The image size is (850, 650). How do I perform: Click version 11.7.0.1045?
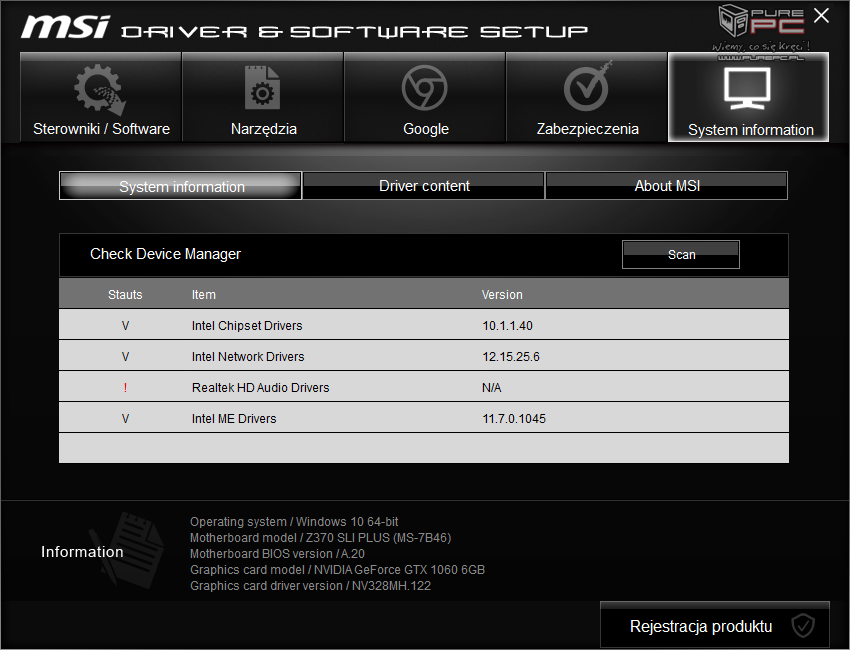514,419
